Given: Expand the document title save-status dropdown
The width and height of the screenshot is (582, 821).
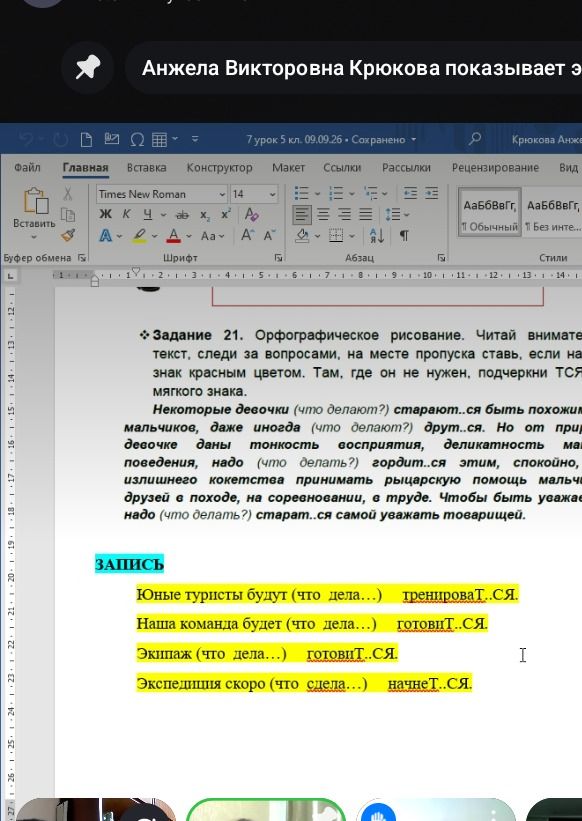Looking at the screenshot, I should [x=414, y=140].
